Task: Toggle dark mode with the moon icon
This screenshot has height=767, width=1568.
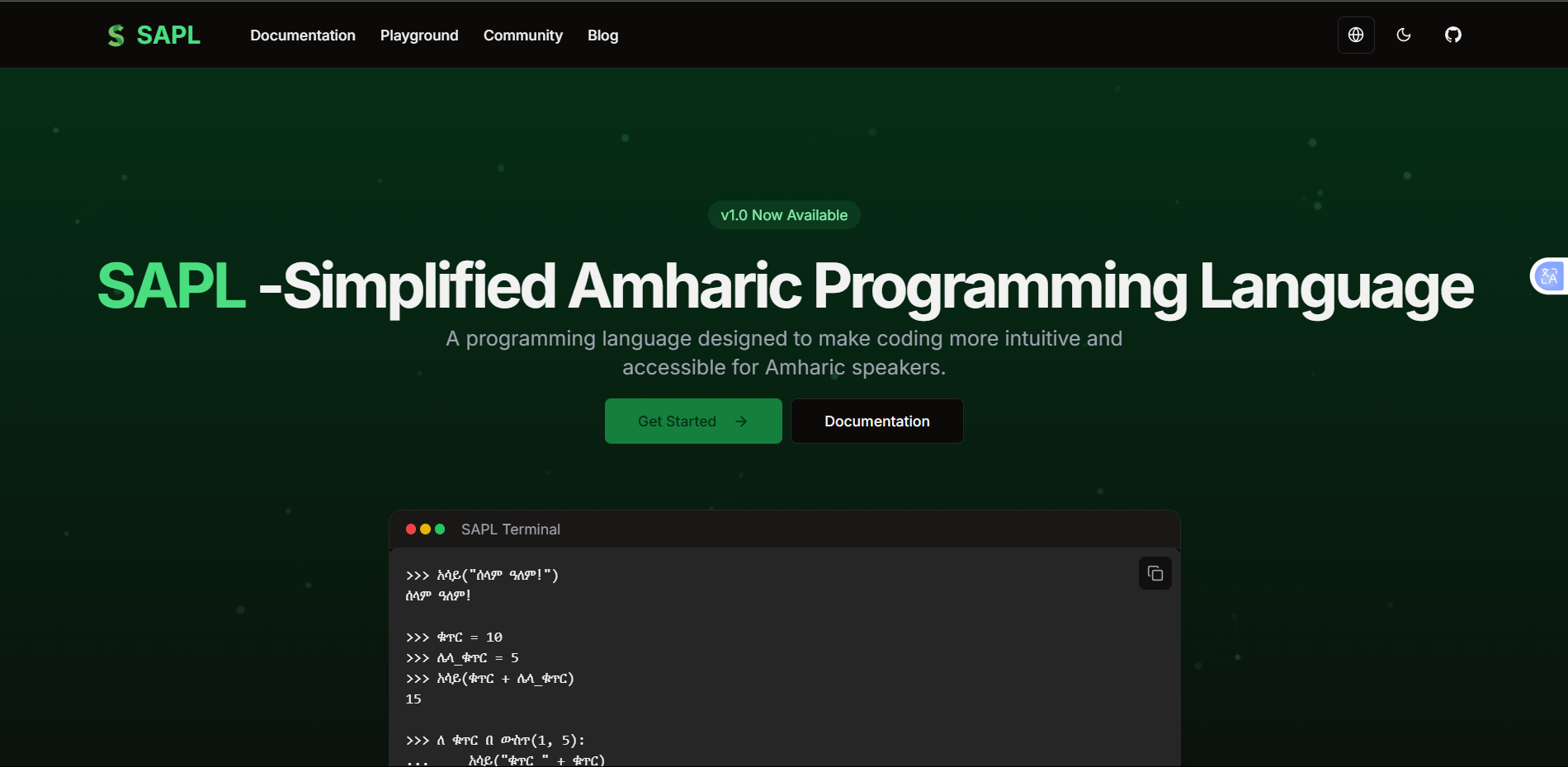Action: (x=1404, y=35)
